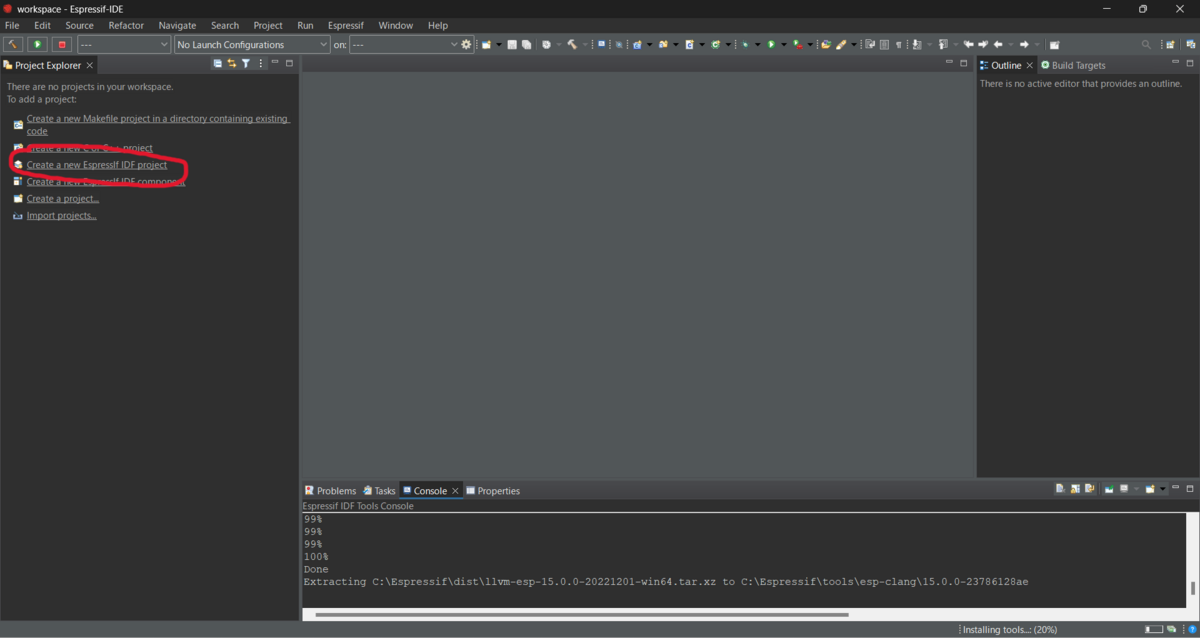Image resolution: width=1200 pixels, height=638 pixels.
Task: Toggle Link with Editor in Project Explorer
Action: 232,64
